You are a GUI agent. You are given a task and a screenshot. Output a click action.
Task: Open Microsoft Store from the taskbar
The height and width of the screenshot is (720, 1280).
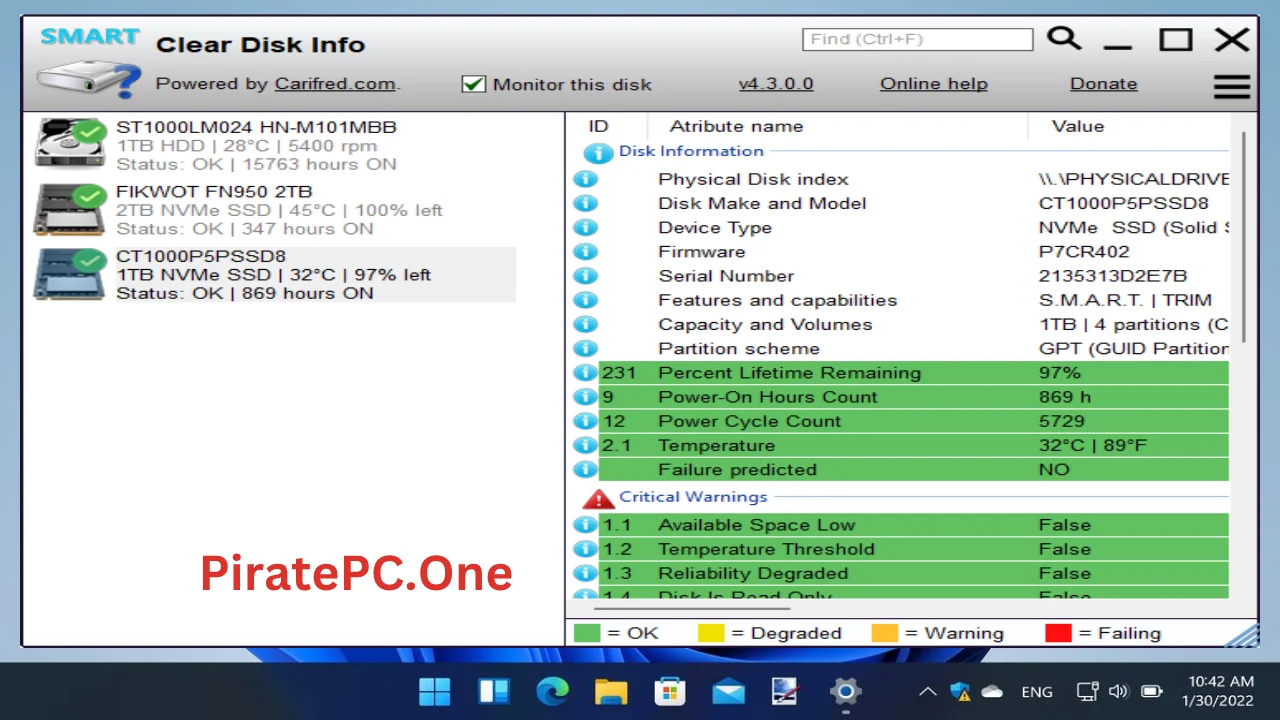click(669, 691)
